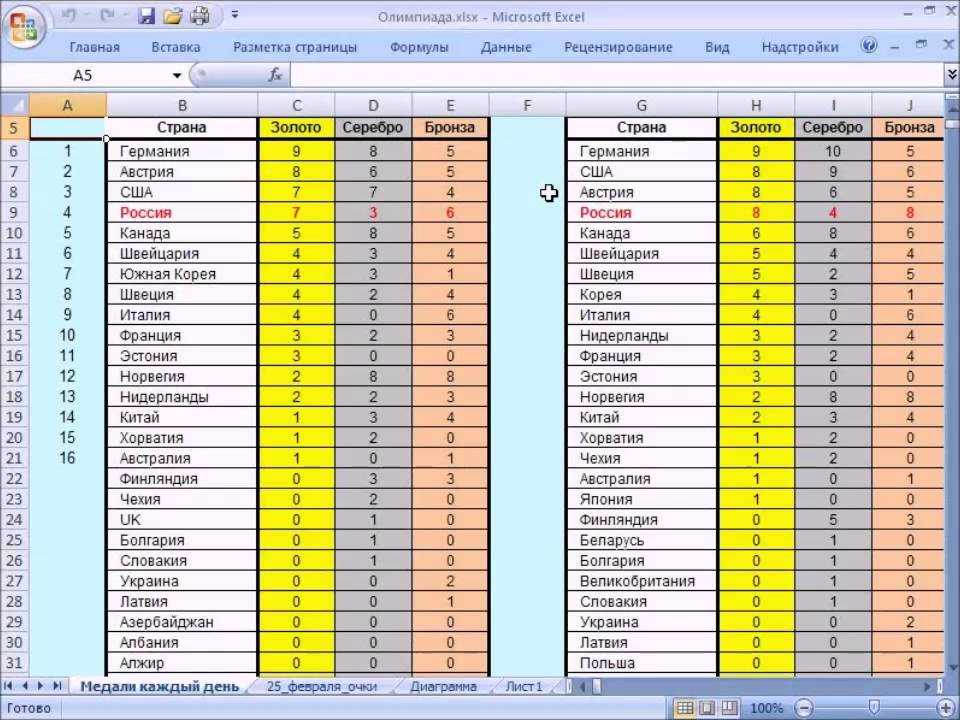The image size is (960, 720).
Task: Open the Excel Help question mark icon
Action: pyautogui.click(x=868, y=45)
